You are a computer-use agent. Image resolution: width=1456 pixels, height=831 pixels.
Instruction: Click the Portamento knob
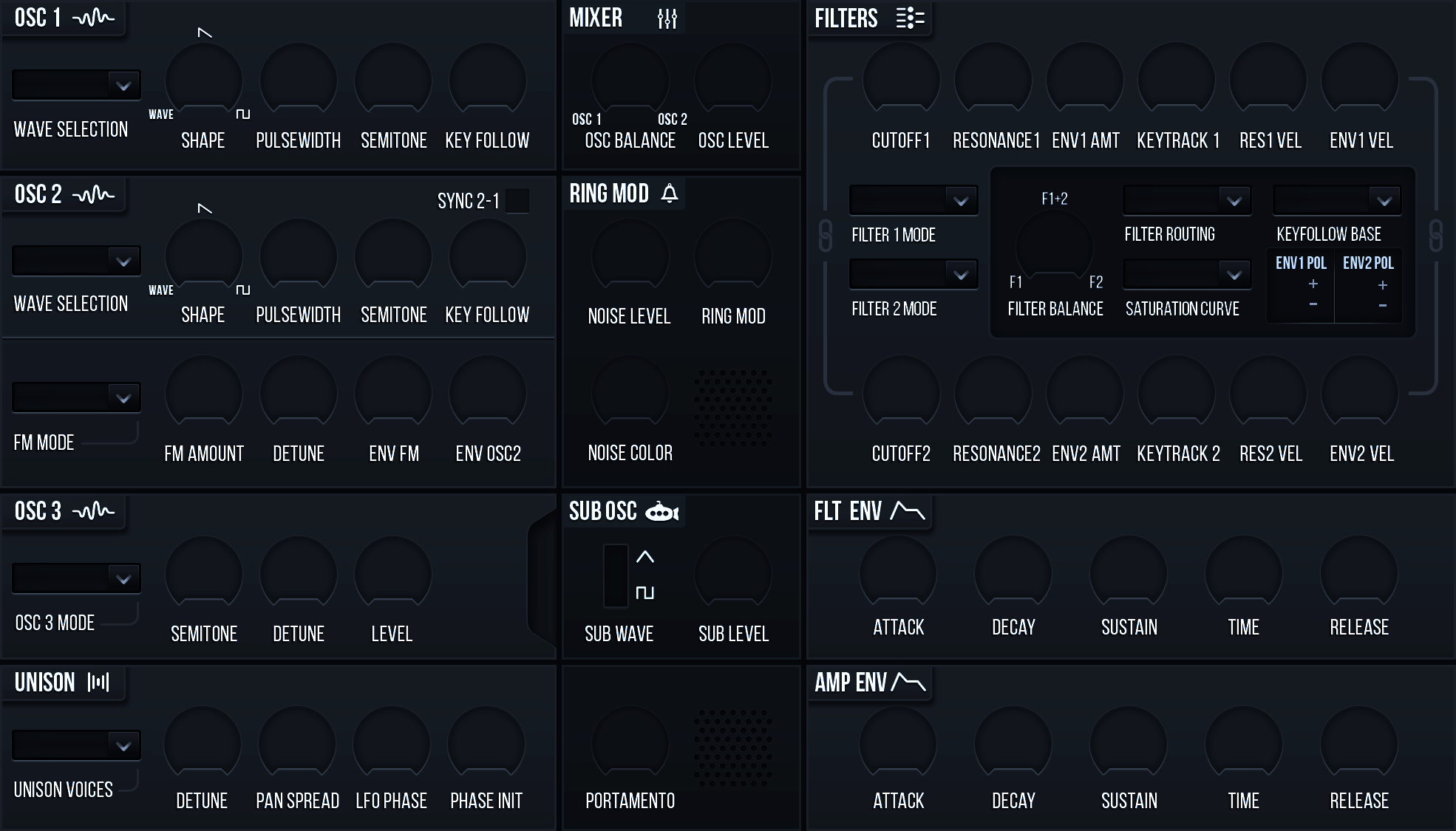630,744
